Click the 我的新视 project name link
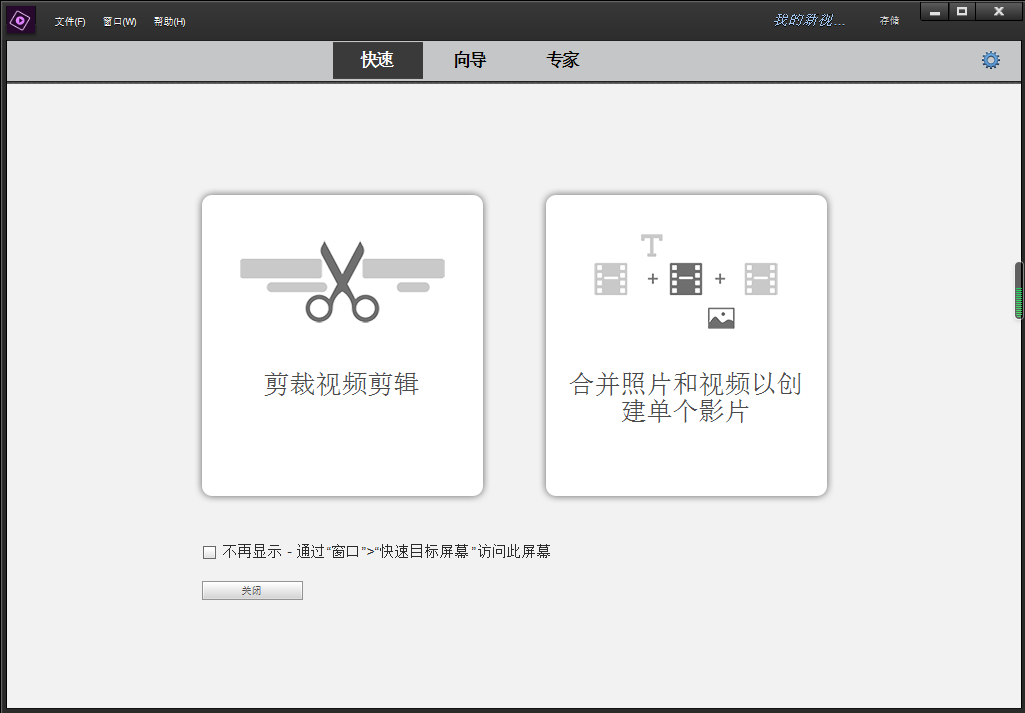The image size is (1025, 713). [806, 19]
